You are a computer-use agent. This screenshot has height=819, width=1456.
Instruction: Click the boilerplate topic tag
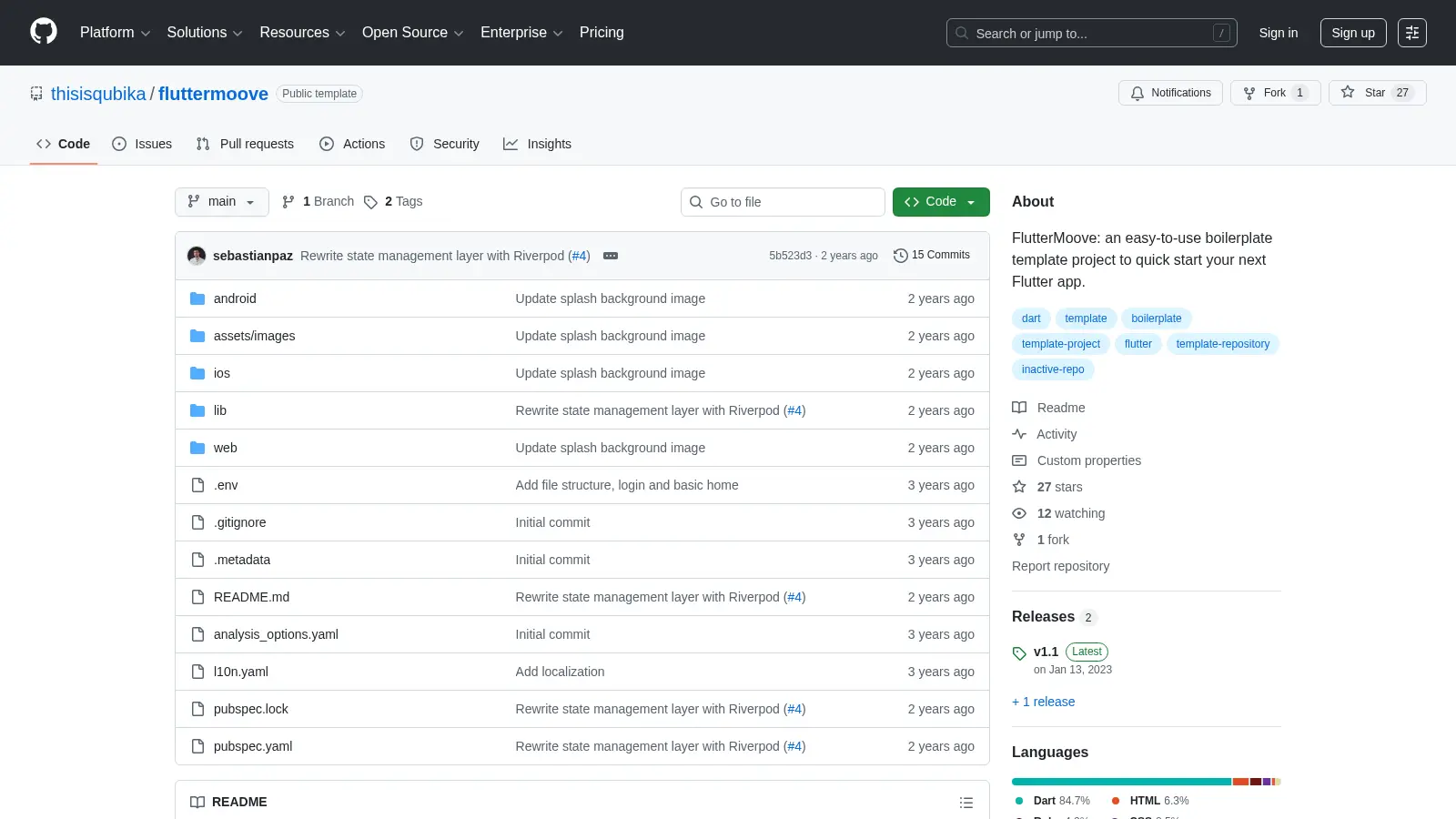coord(1156,318)
